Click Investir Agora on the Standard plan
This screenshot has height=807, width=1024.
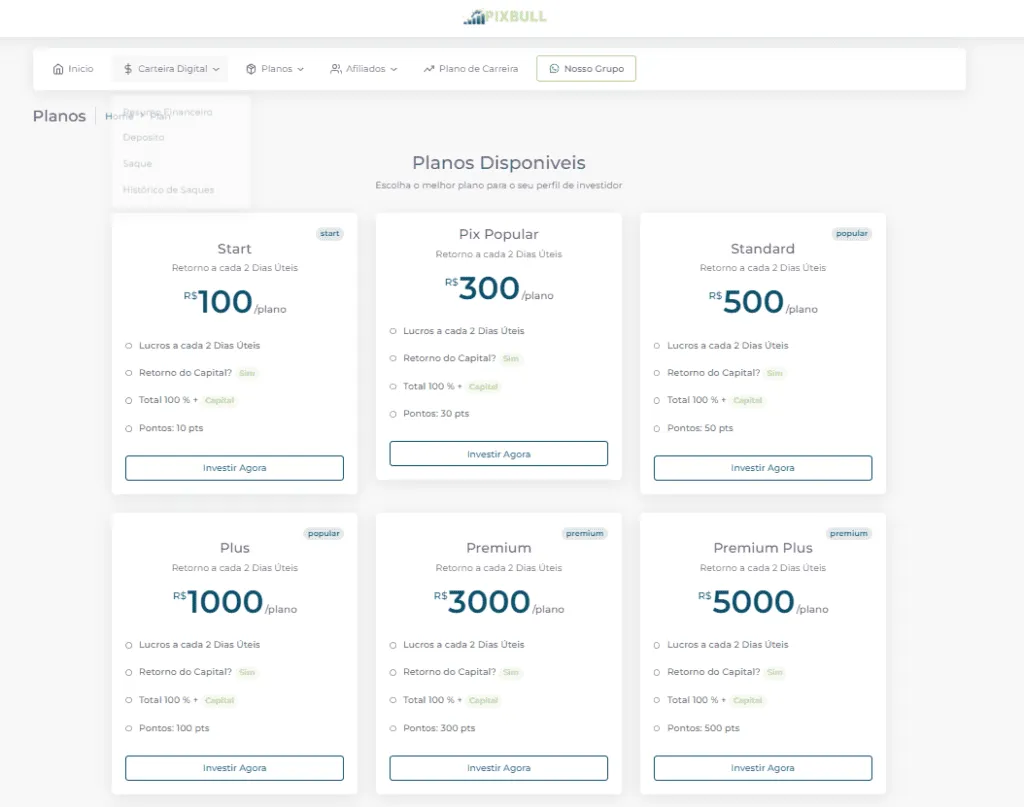point(762,467)
